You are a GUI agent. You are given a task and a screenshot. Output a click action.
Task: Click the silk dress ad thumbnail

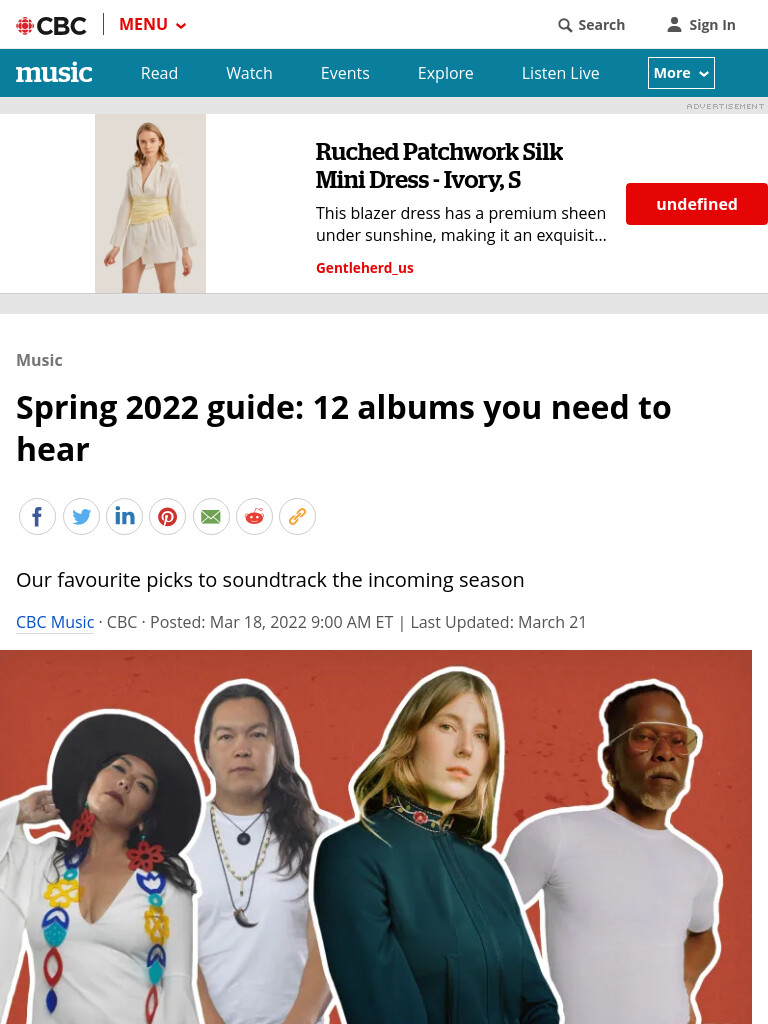[x=150, y=204]
